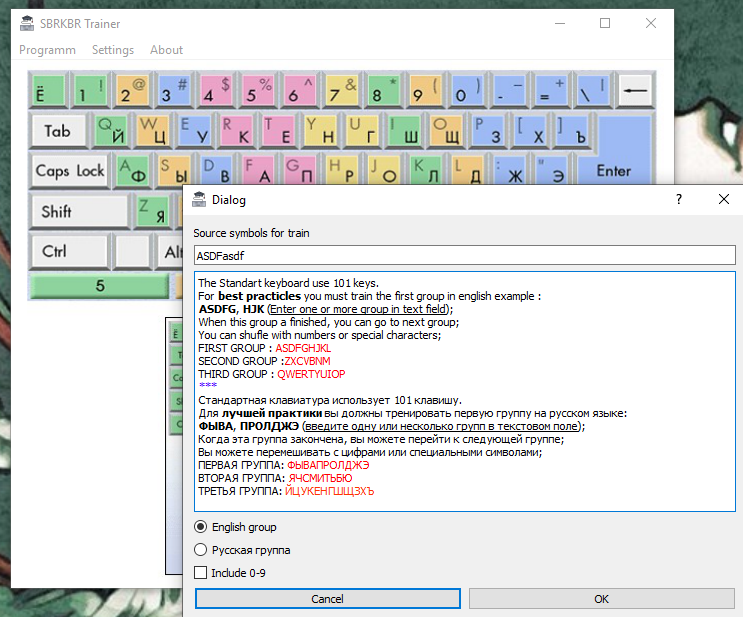Click the T Е key
This screenshot has height=617, width=743.
[278, 130]
